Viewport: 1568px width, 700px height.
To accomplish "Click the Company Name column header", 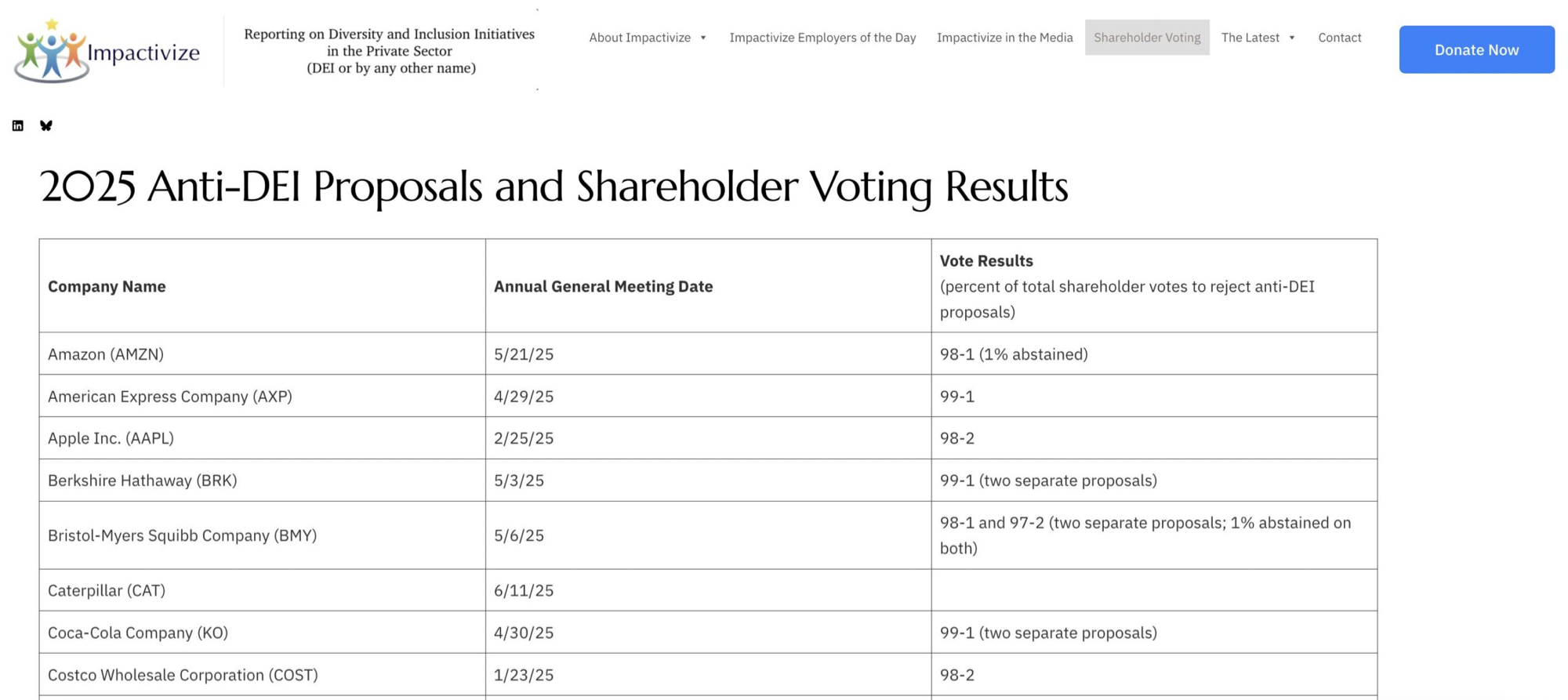I will click(107, 286).
